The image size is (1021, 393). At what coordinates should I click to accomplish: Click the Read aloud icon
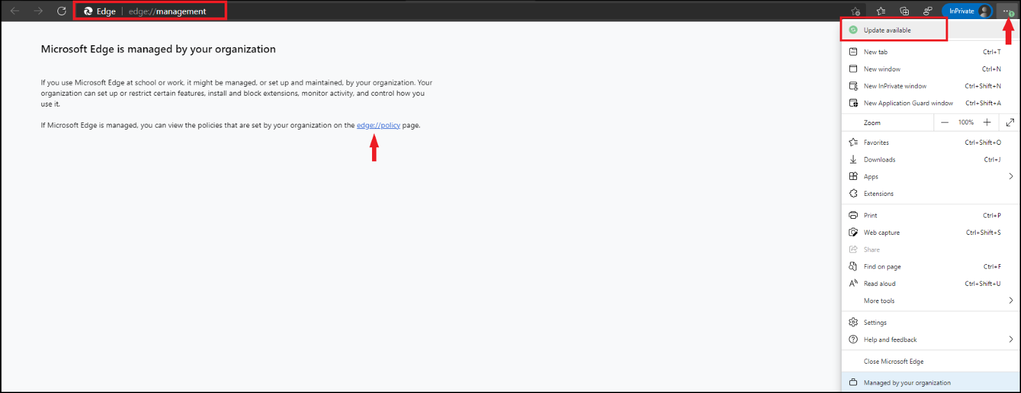[x=853, y=284]
